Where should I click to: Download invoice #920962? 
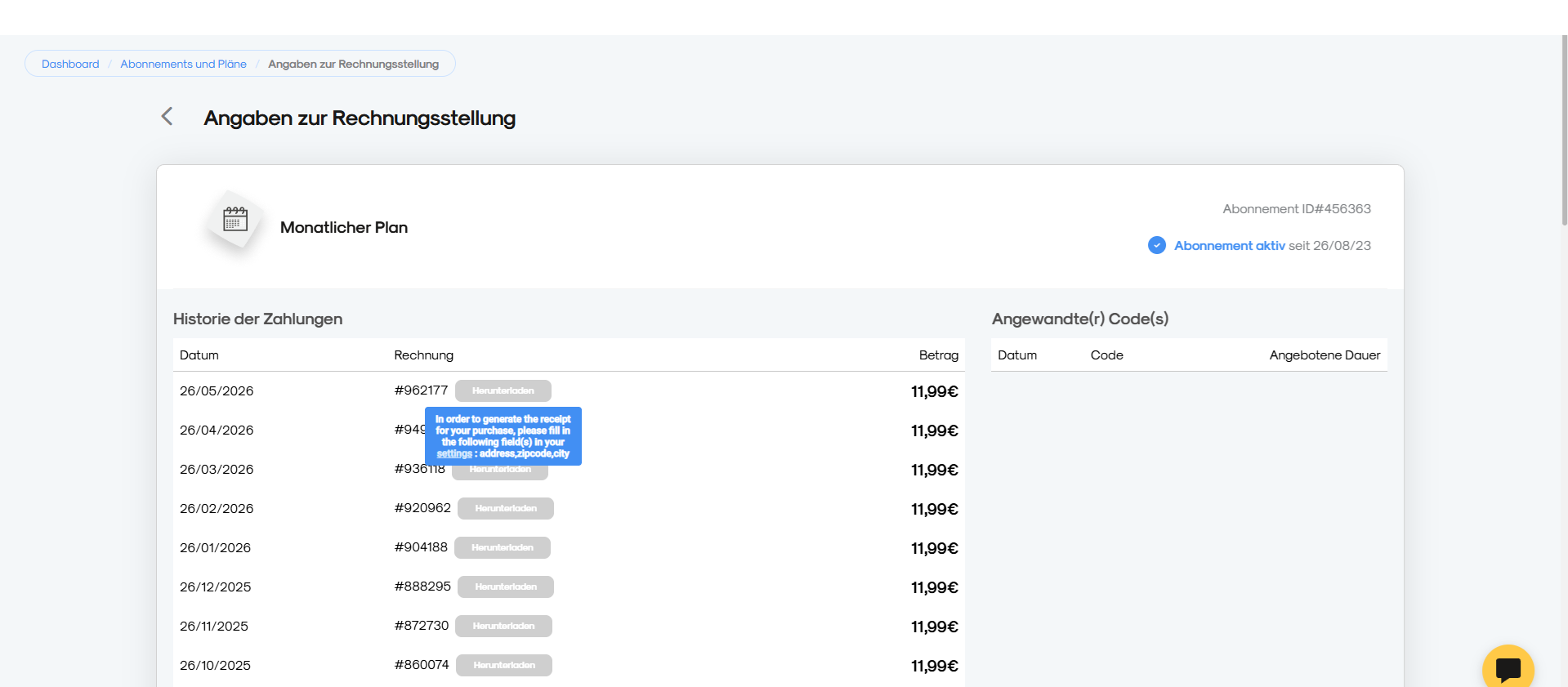(506, 508)
